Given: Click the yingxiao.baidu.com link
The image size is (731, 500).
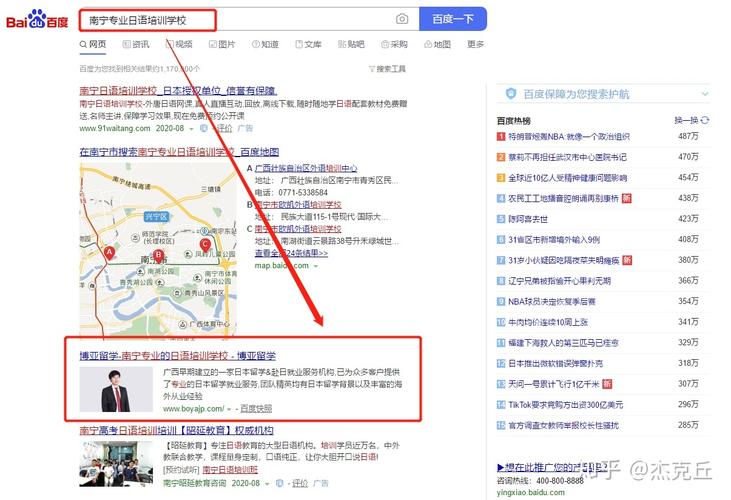Looking at the screenshot, I should pyautogui.click(x=531, y=492).
